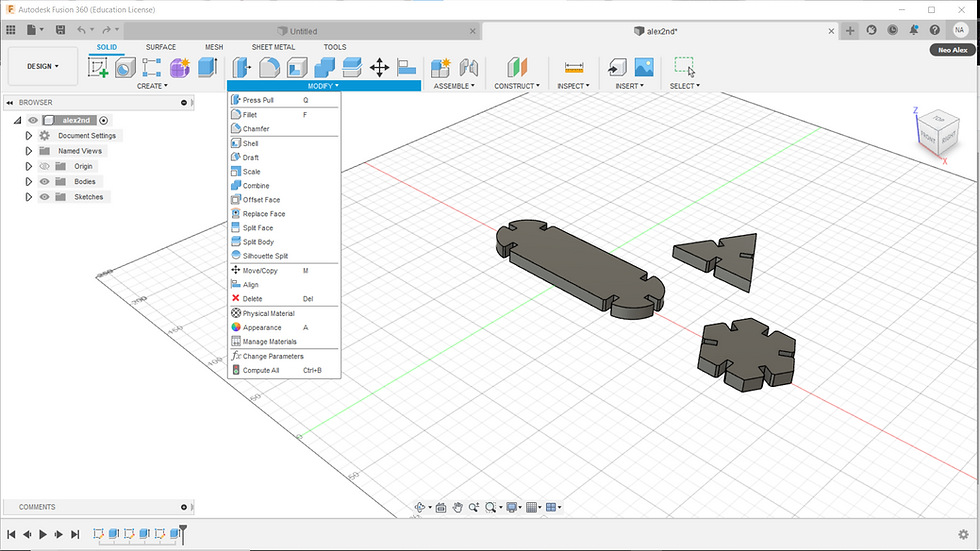Image resolution: width=980 pixels, height=551 pixels.
Task: Expand the Document Settings node
Action: tap(28, 136)
